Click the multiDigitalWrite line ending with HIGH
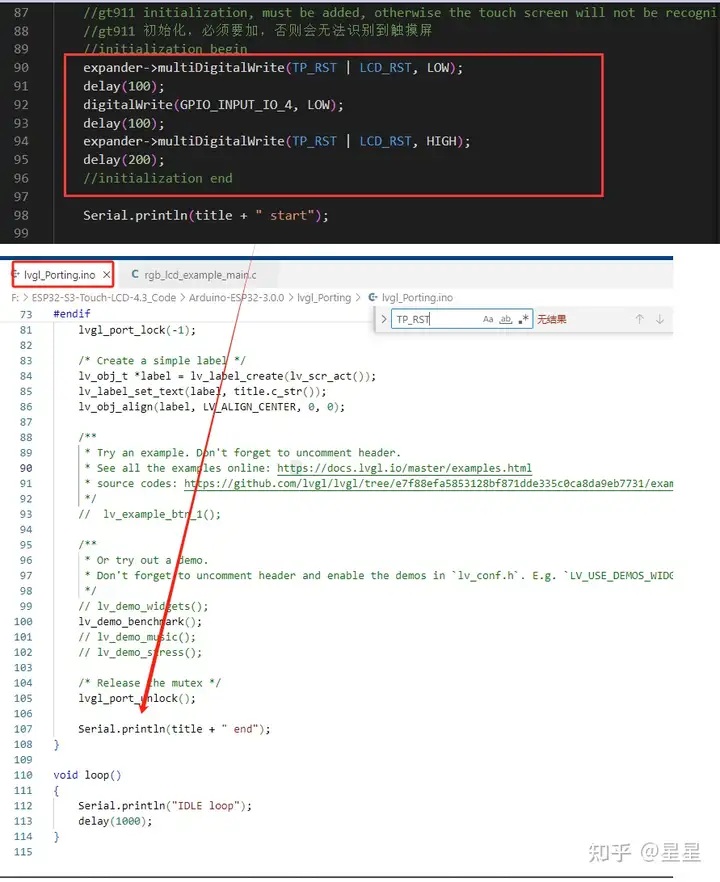The height and width of the screenshot is (882, 720). (277, 141)
